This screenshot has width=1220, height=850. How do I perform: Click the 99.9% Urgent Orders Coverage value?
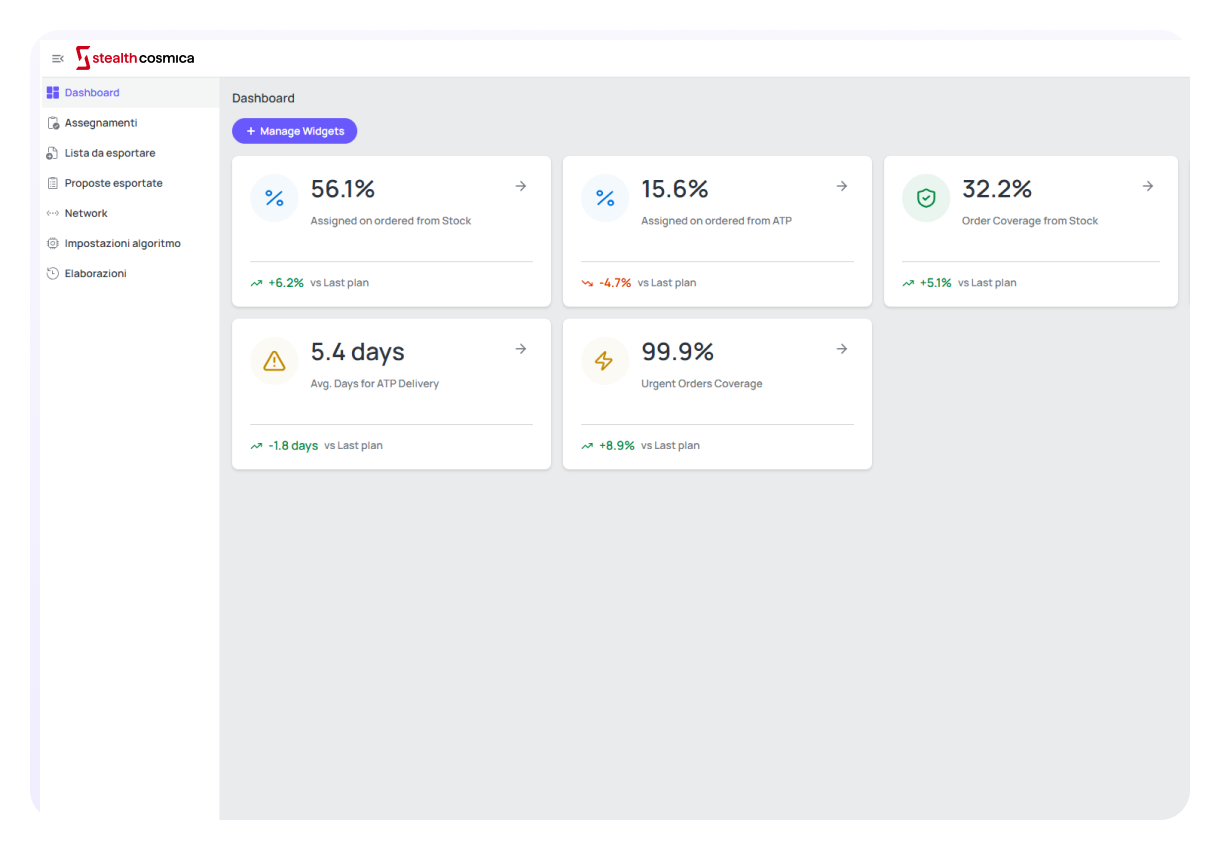pyautogui.click(x=677, y=352)
